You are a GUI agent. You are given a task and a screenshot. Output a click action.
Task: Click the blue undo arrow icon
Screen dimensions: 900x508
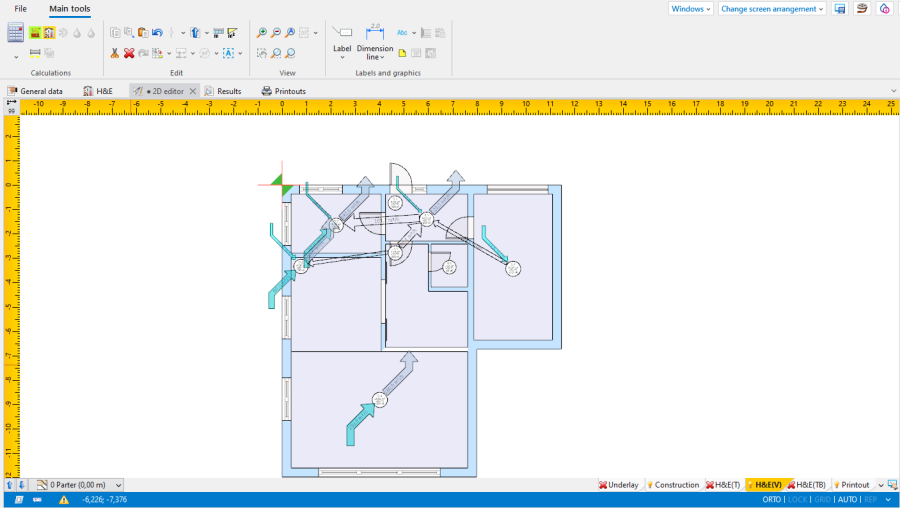point(157,32)
